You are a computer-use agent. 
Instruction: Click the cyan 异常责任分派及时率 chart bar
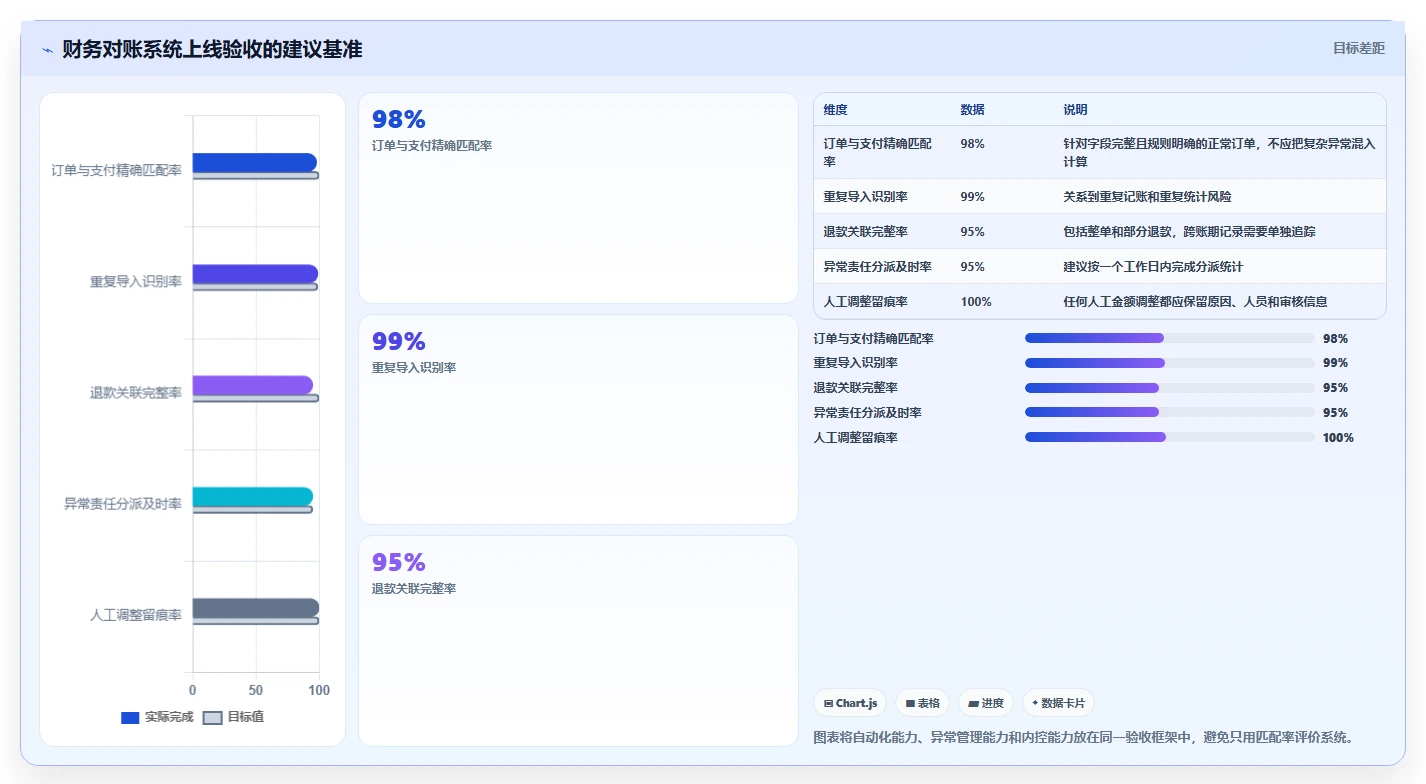(x=253, y=497)
